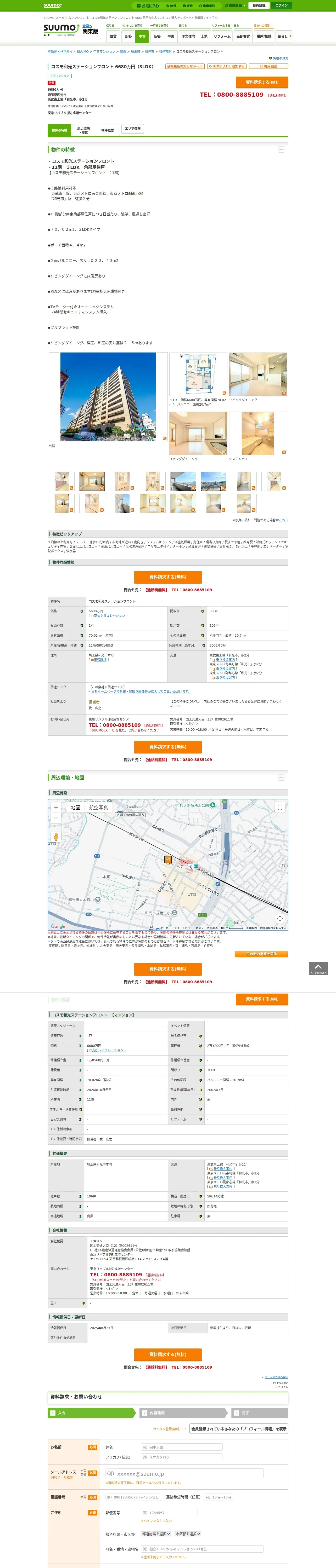Select the 物件概要 tab
Screen dimensions: 336x1568
tap(107, 130)
